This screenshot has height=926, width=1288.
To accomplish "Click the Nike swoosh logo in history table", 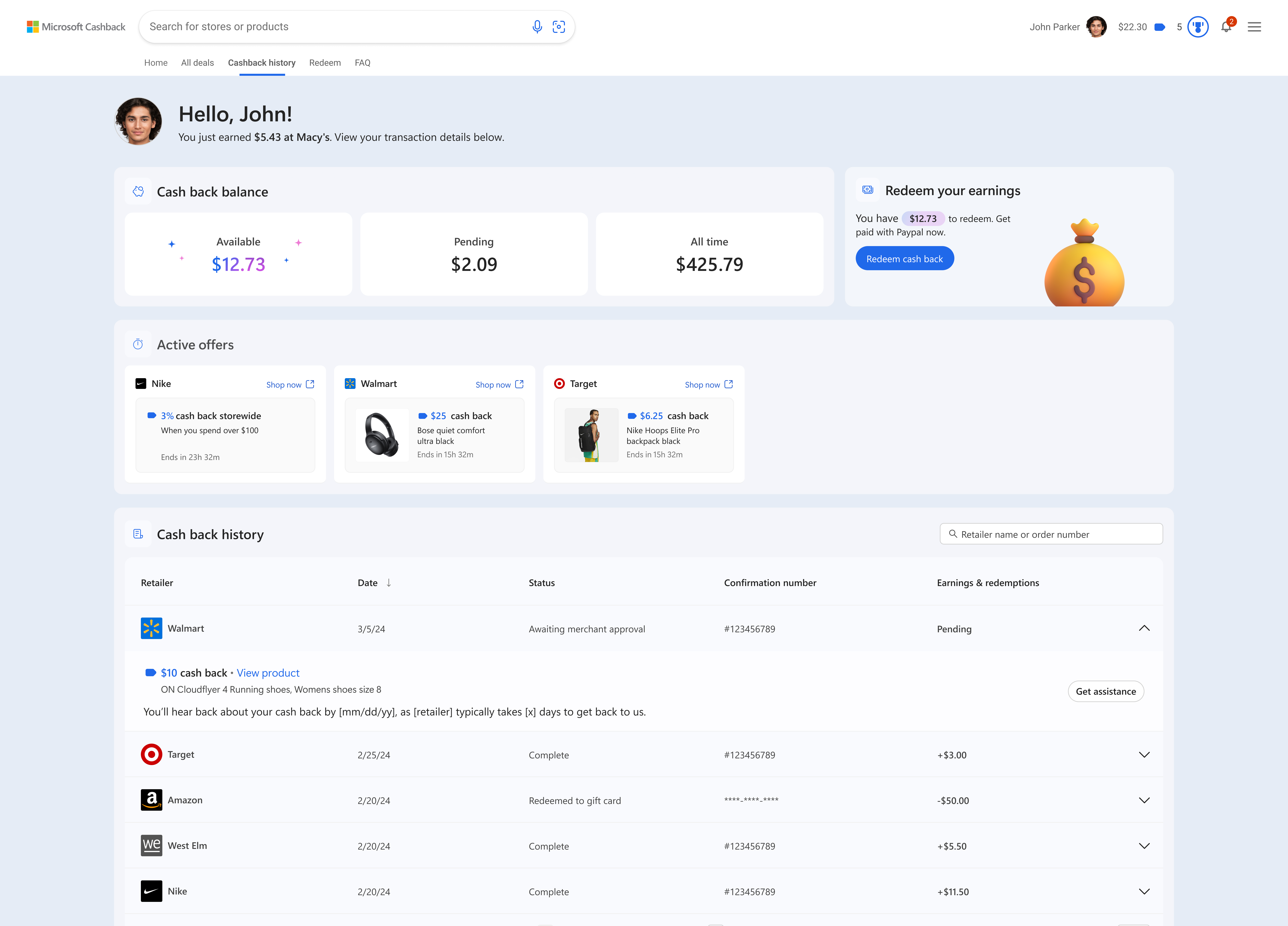I will click(152, 891).
